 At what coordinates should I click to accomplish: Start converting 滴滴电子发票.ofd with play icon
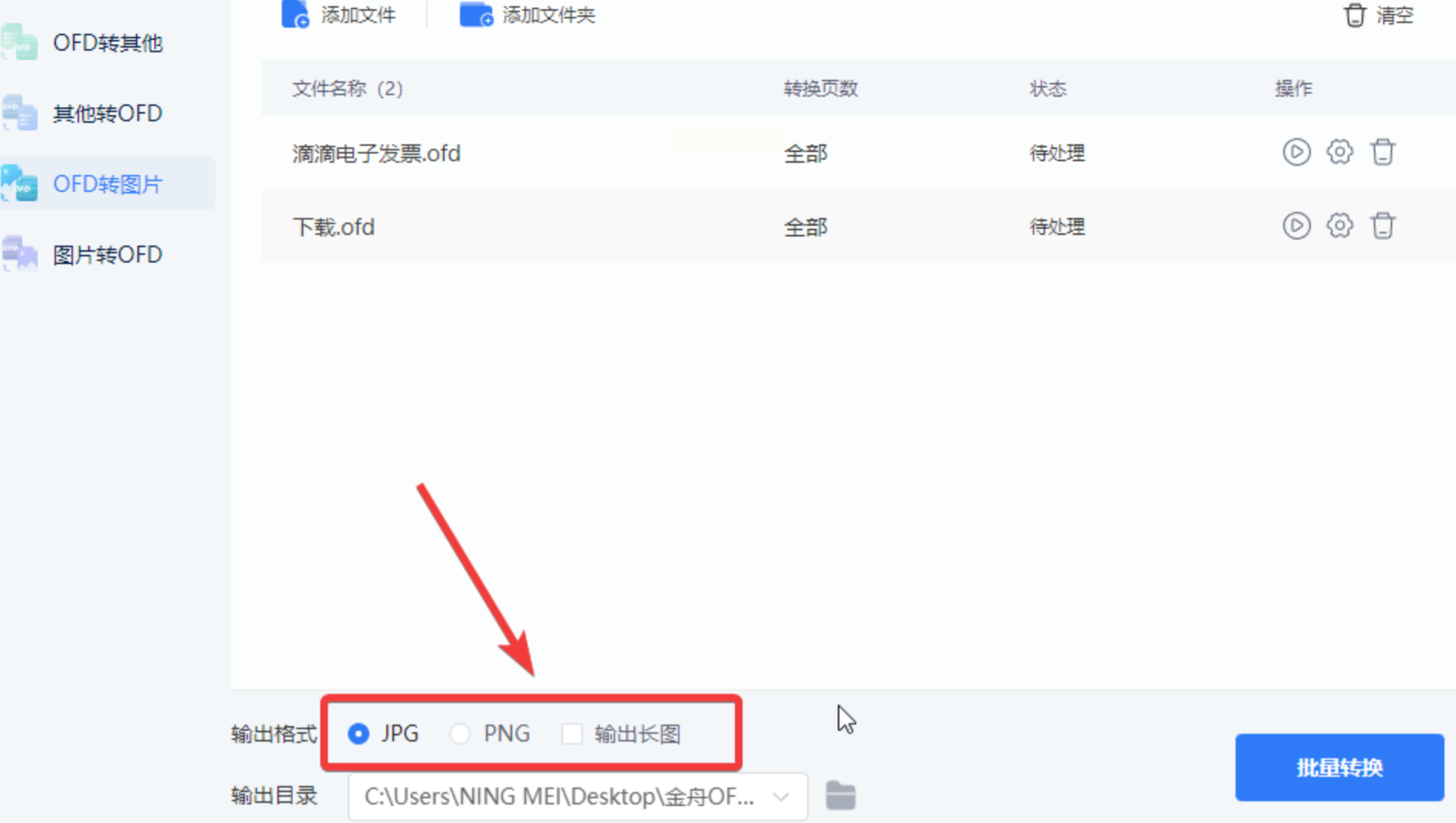tap(1296, 152)
